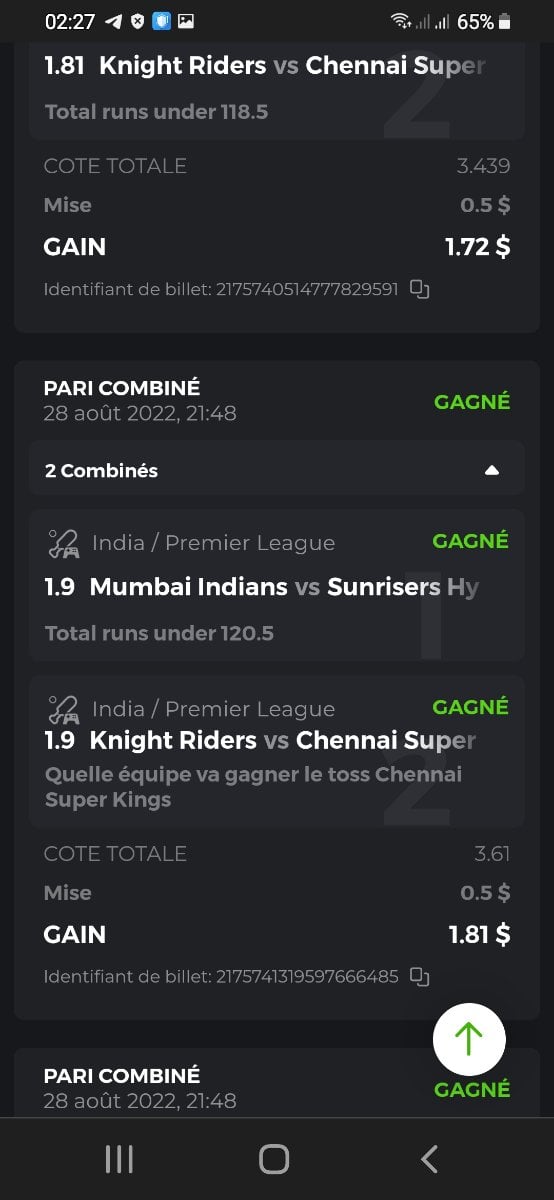This screenshot has width=554, height=1200.
Task: Go back using the navigation bar arrow
Action: (429, 1159)
